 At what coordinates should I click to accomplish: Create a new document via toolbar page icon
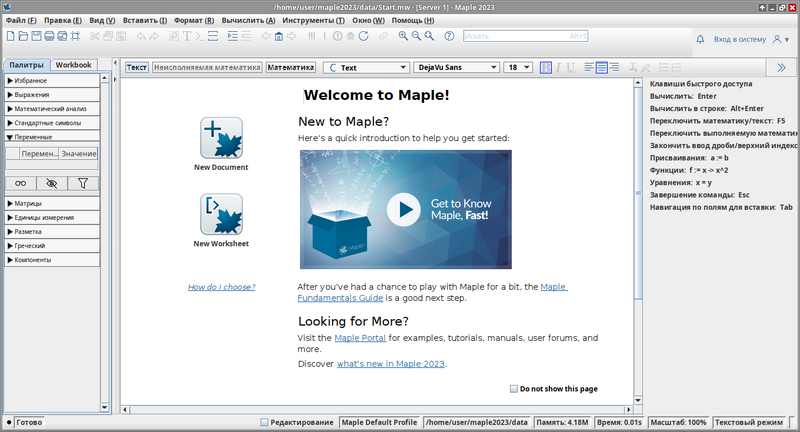click(11, 36)
